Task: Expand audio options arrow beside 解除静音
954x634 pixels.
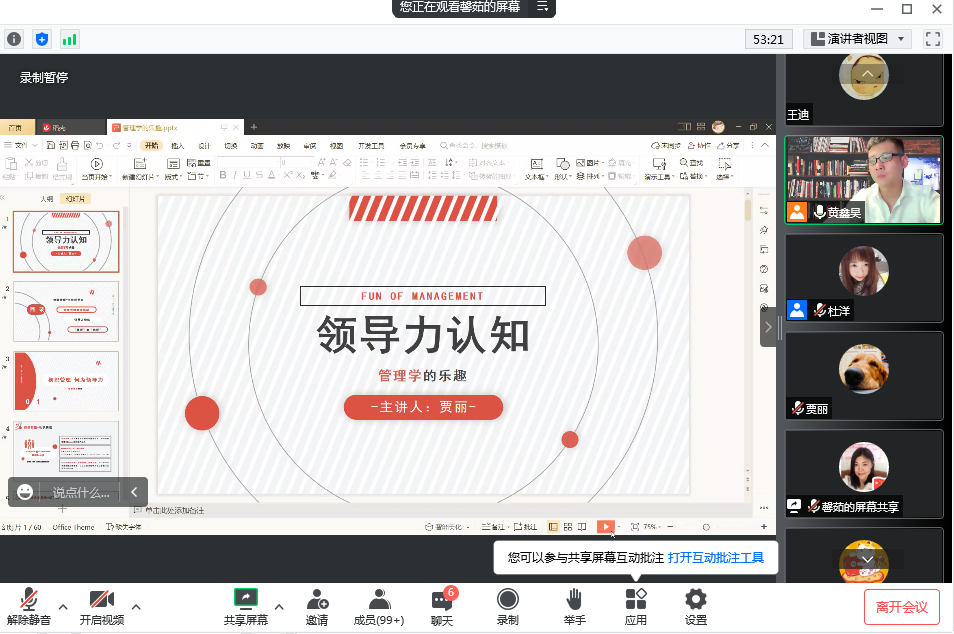Action: (63, 606)
